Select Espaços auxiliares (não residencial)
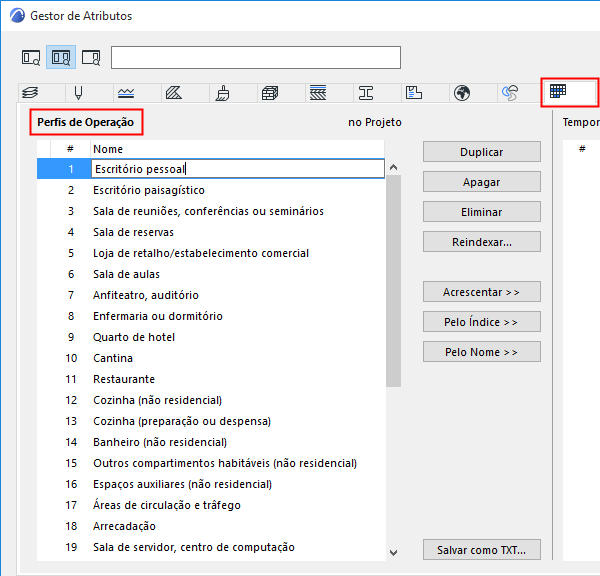600x576 pixels. tap(211, 485)
